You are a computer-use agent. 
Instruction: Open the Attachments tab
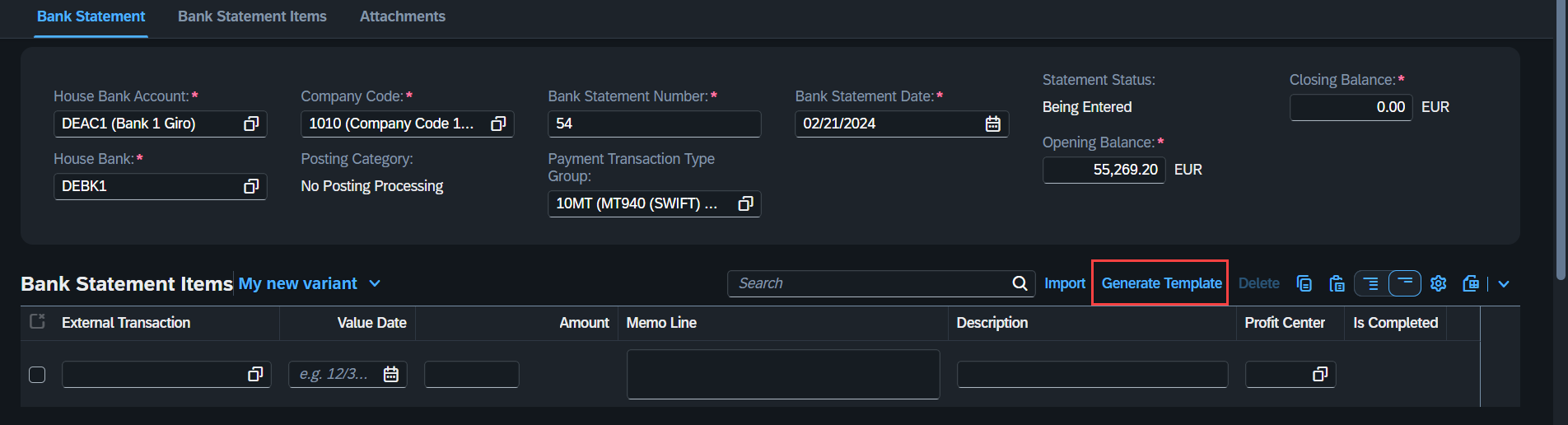click(403, 16)
